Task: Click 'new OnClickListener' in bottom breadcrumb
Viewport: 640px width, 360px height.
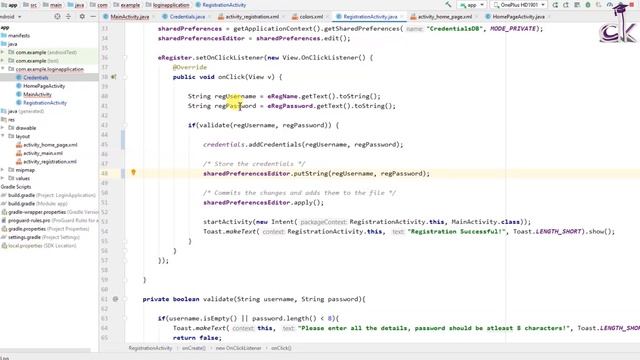Action: [238, 348]
